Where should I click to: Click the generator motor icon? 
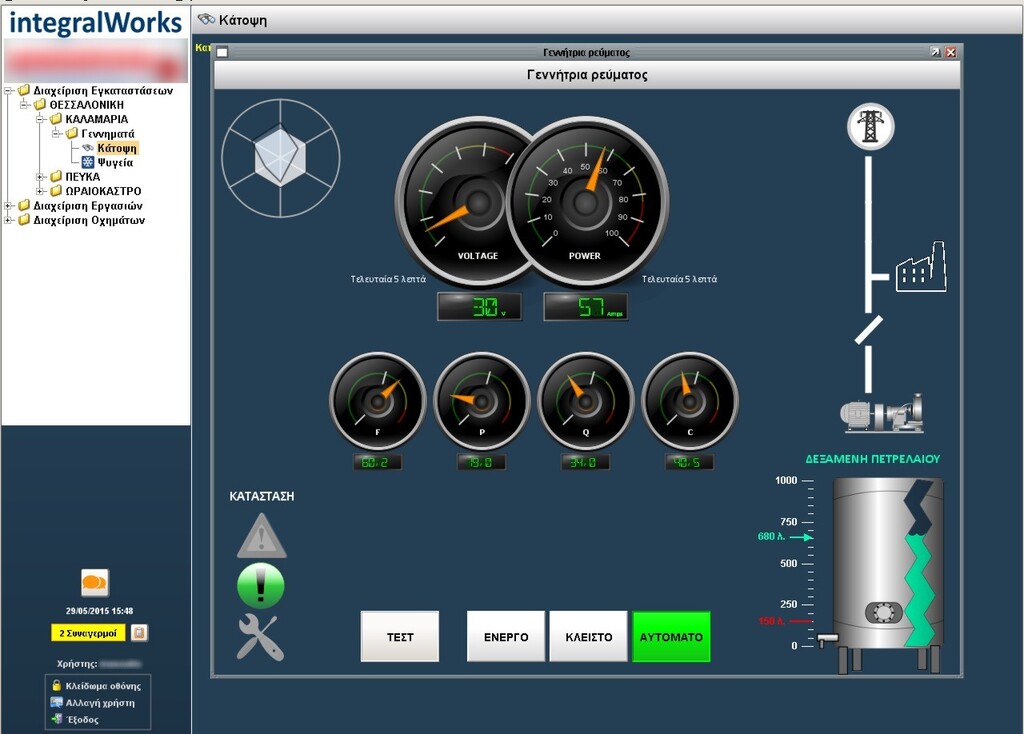point(880,412)
